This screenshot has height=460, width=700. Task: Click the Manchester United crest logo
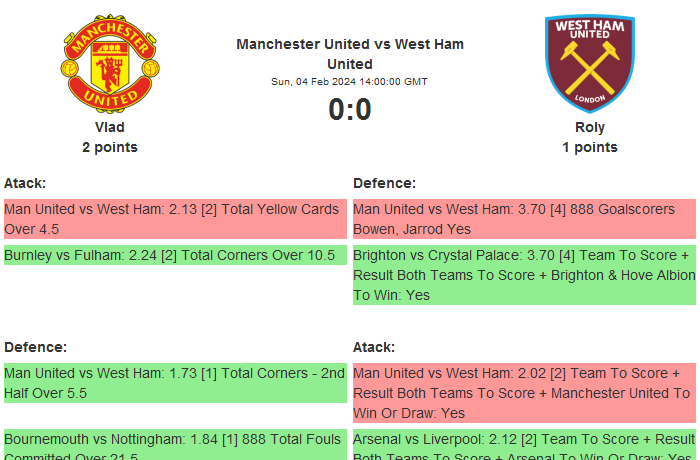click(x=109, y=64)
